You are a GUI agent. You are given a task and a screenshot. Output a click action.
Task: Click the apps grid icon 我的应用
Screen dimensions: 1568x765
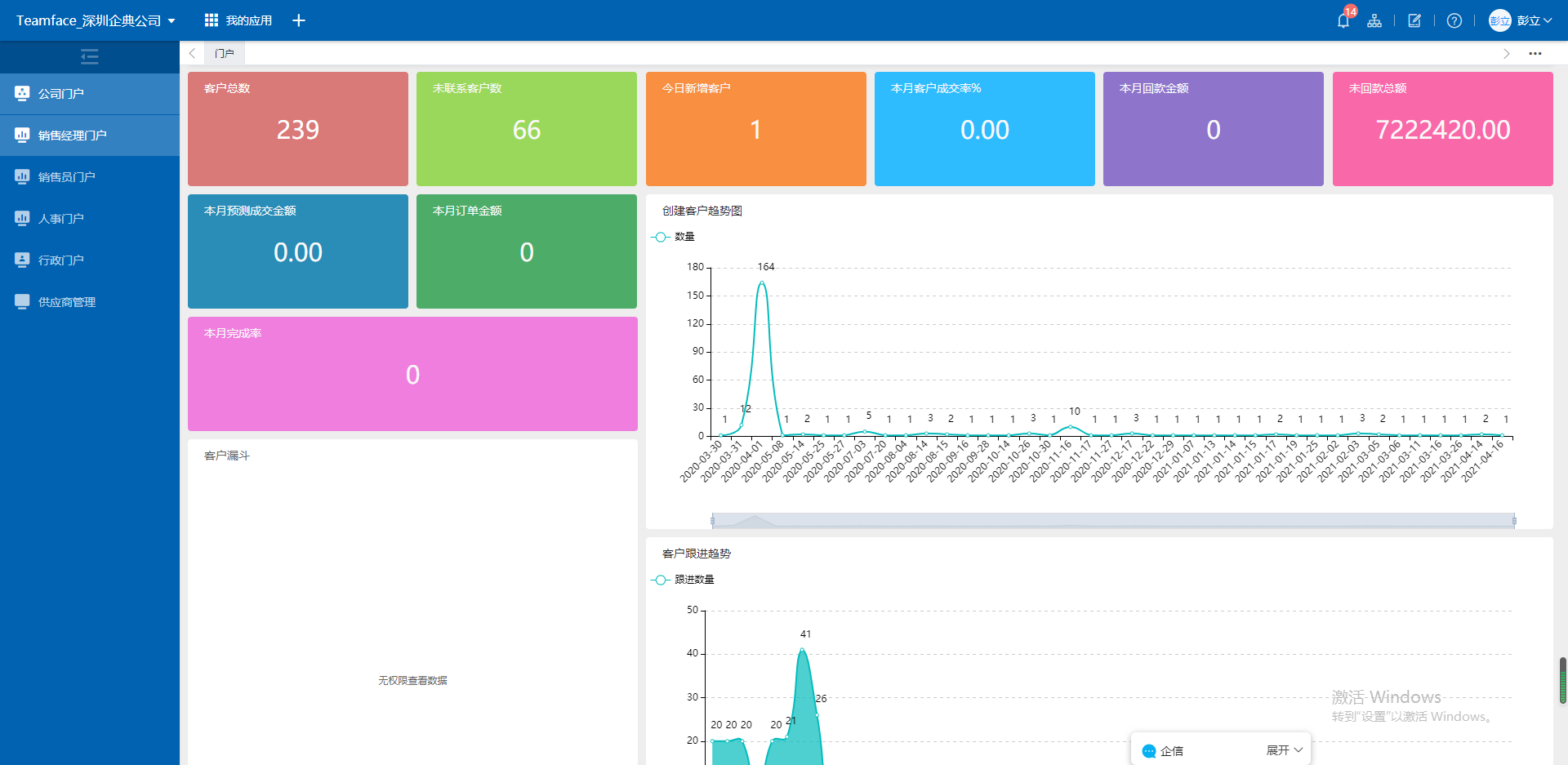click(211, 20)
